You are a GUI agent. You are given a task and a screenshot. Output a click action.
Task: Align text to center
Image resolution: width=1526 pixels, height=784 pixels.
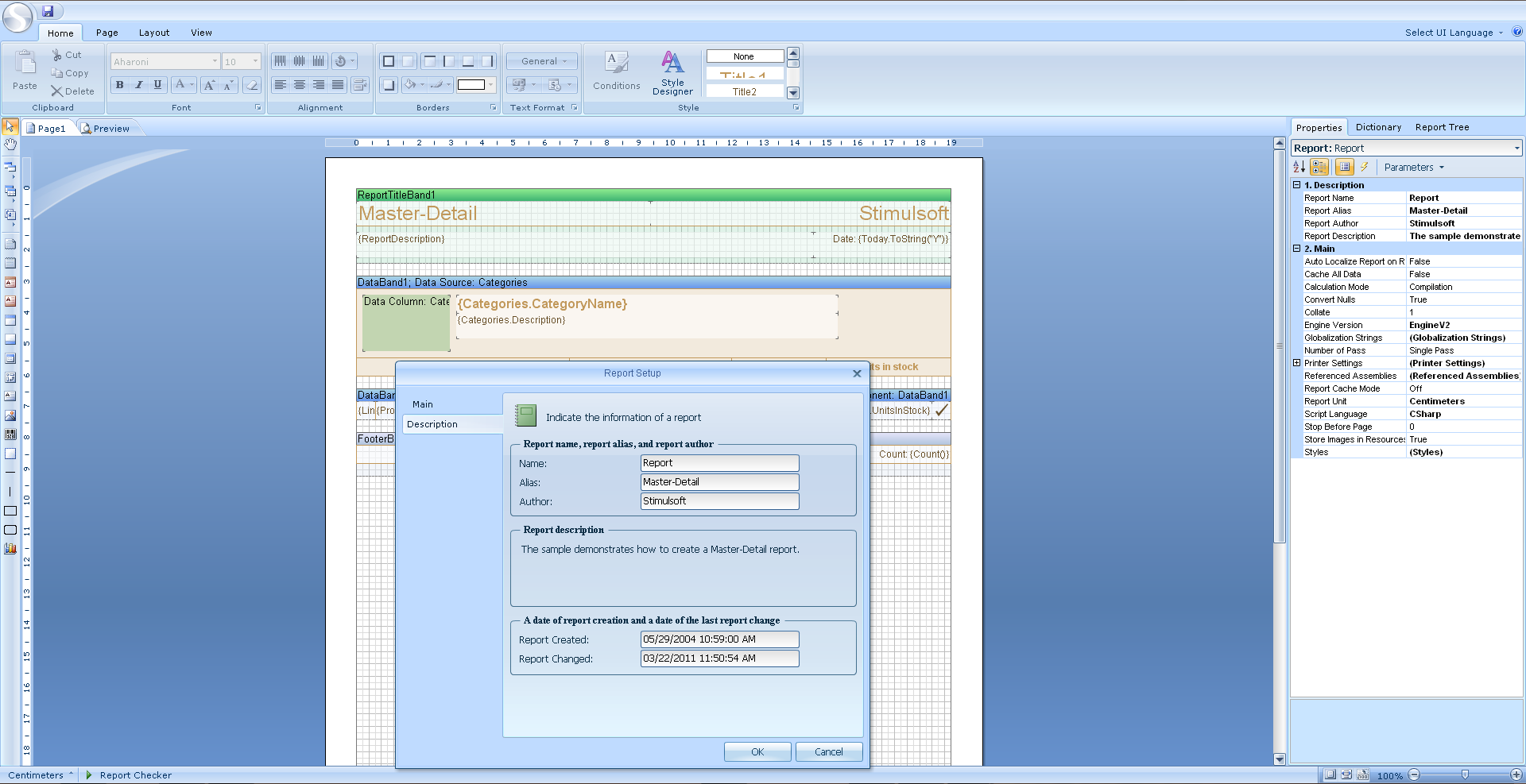[x=300, y=85]
